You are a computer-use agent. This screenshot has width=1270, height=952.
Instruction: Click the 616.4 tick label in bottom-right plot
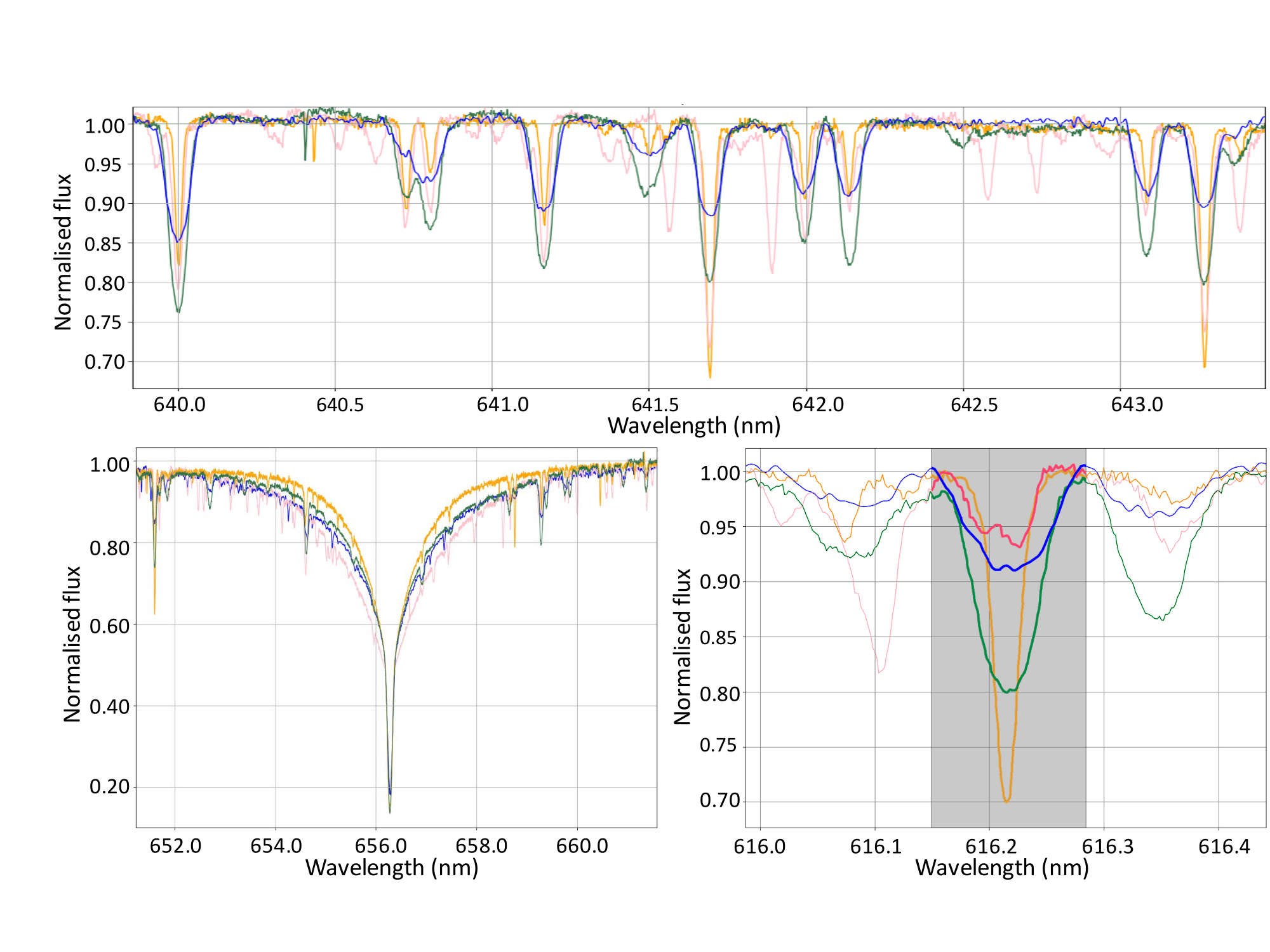click(1224, 847)
